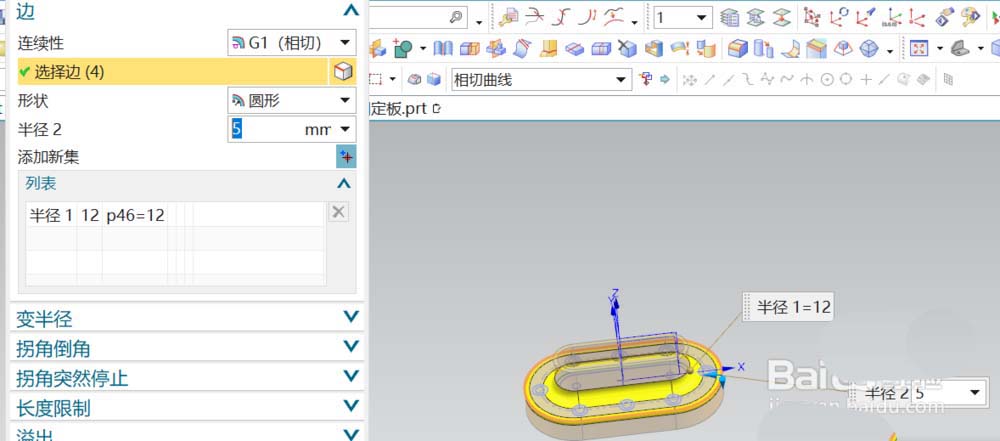Click the view orientation gray wedge icon

pos(960,48)
